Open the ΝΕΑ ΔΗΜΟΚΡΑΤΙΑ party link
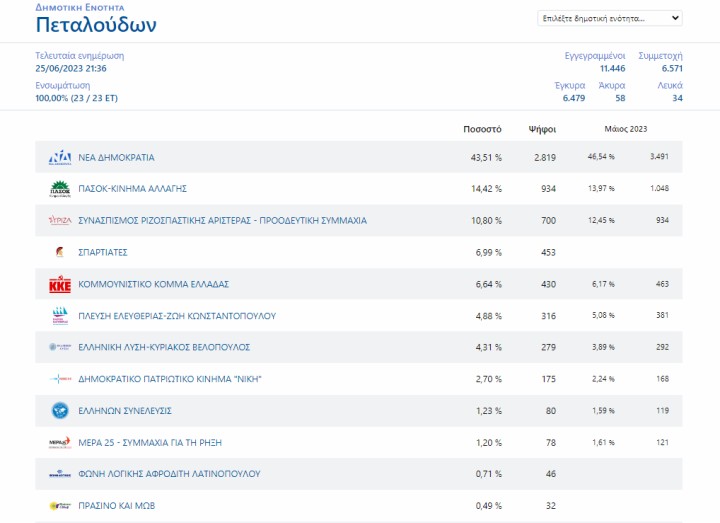 pos(116,157)
